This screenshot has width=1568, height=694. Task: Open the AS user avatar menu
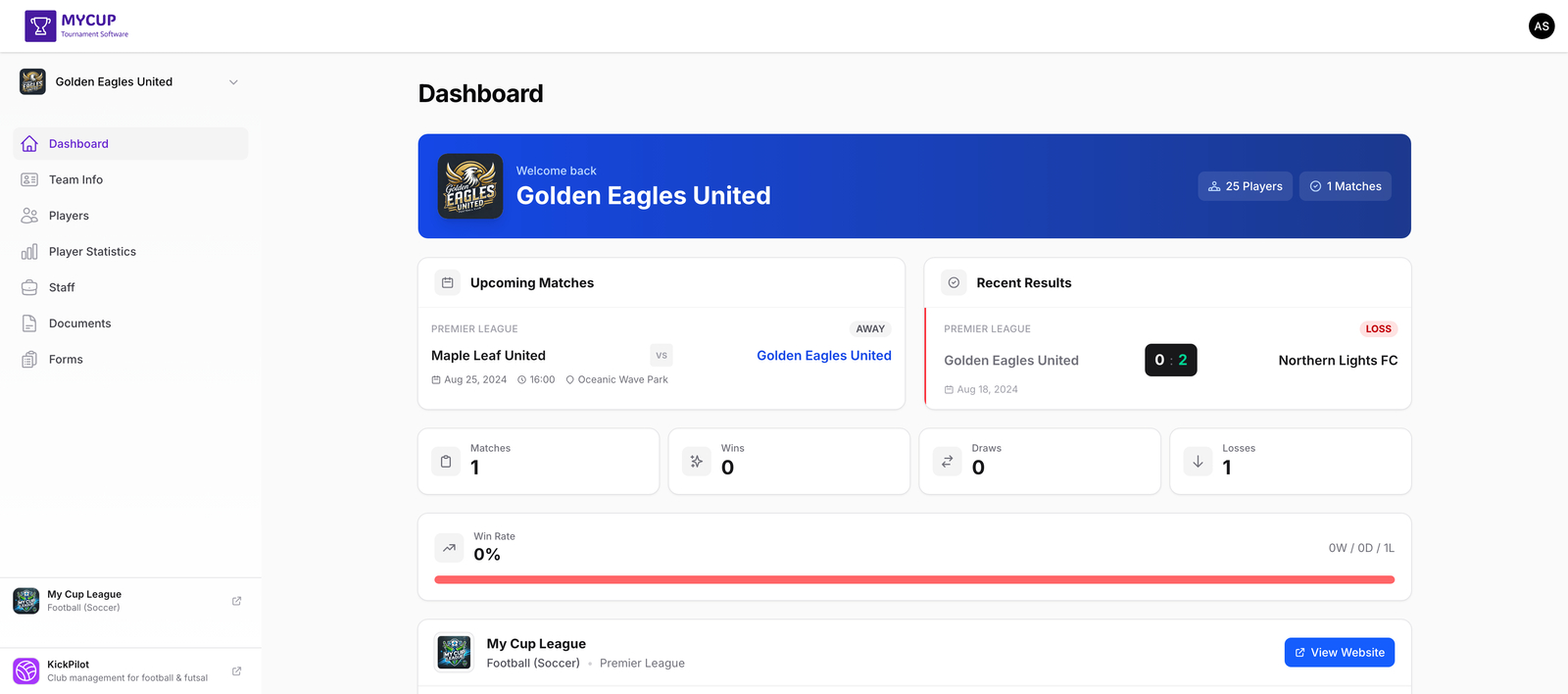1542,26
